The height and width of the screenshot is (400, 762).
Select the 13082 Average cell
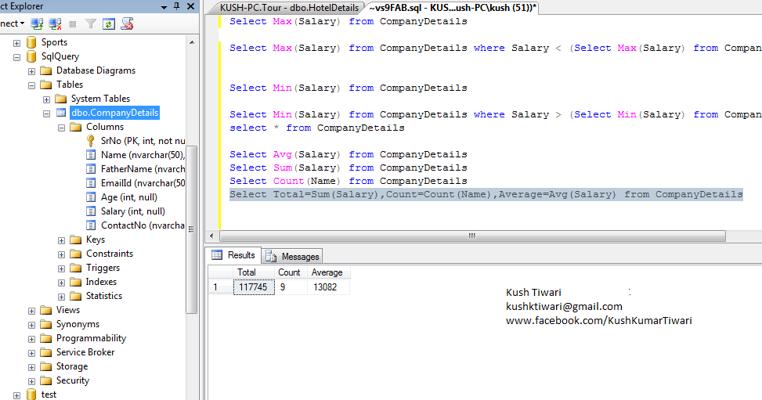point(328,287)
